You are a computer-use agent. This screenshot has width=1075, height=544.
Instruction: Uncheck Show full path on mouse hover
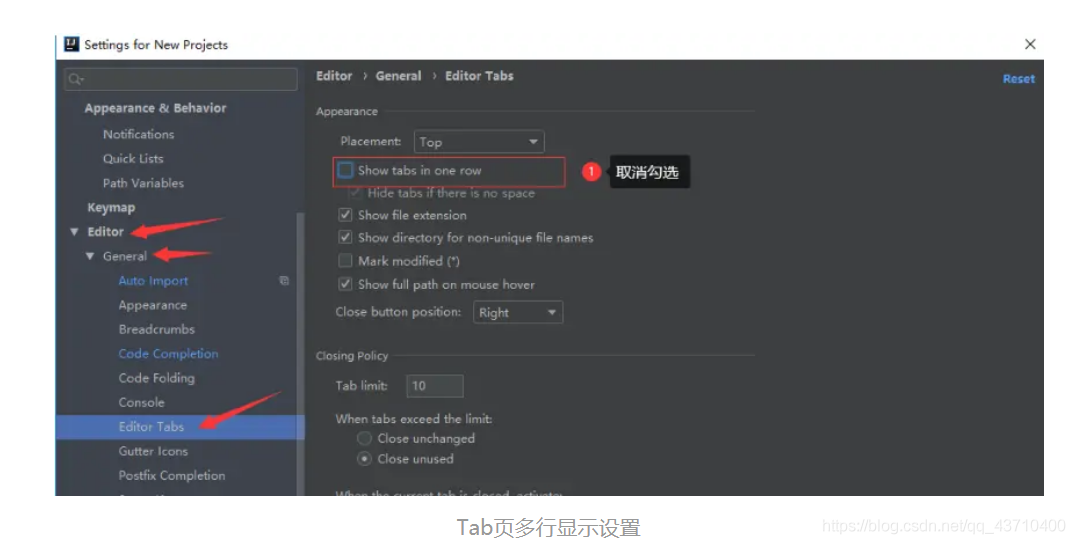click(x=346, y=284)
